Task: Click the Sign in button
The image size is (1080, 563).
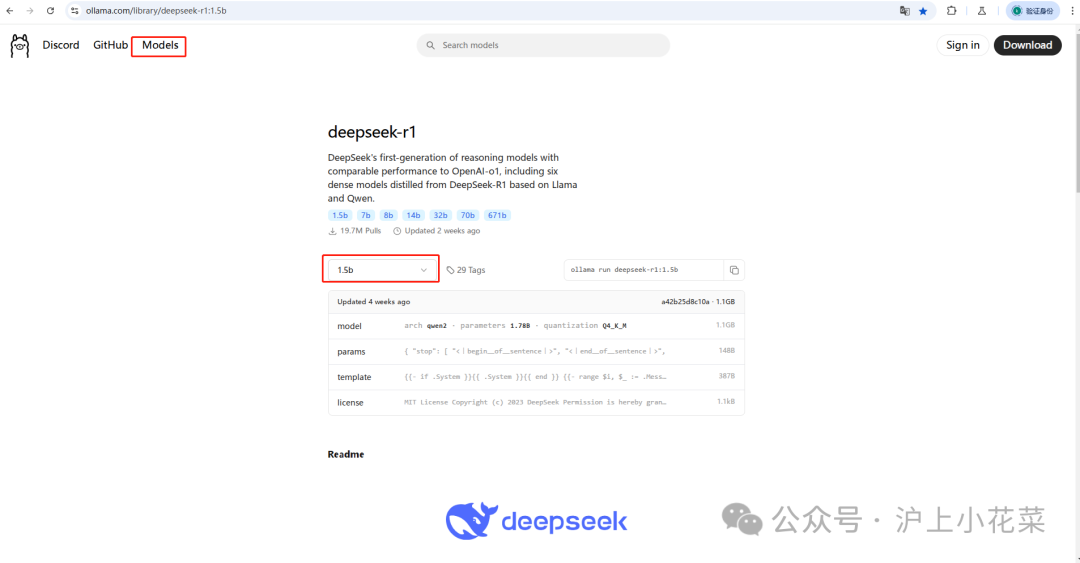Action: [962, 45]
